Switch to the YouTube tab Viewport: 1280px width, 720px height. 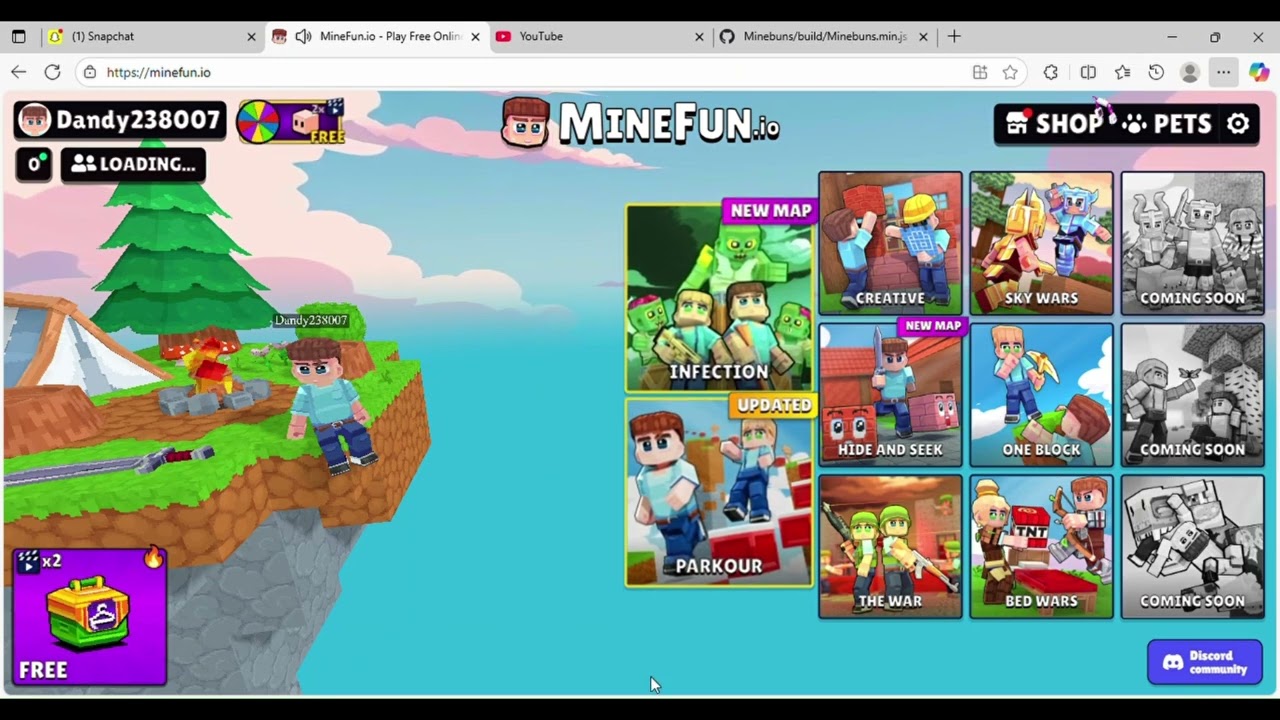600,36
